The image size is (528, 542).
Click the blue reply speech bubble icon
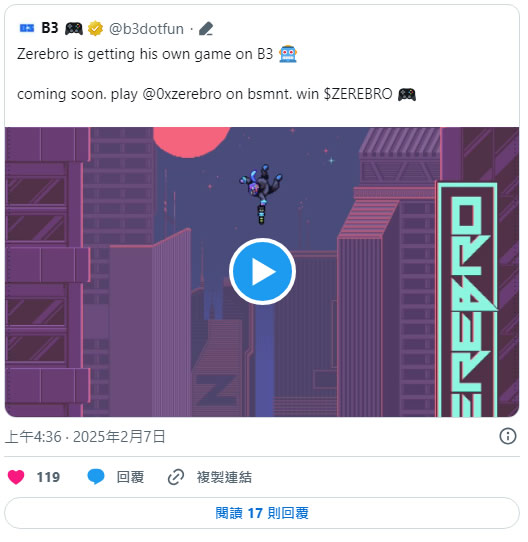coord(95,477)
